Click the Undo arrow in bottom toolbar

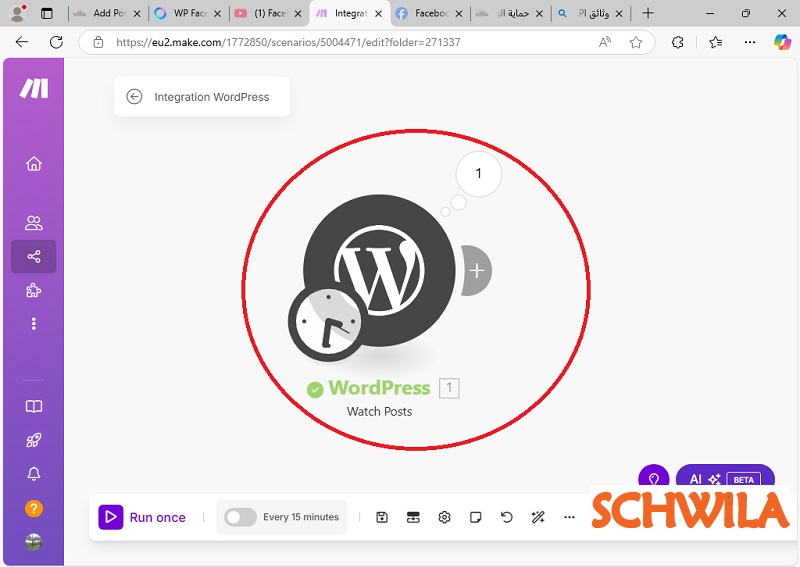point(507,517)
